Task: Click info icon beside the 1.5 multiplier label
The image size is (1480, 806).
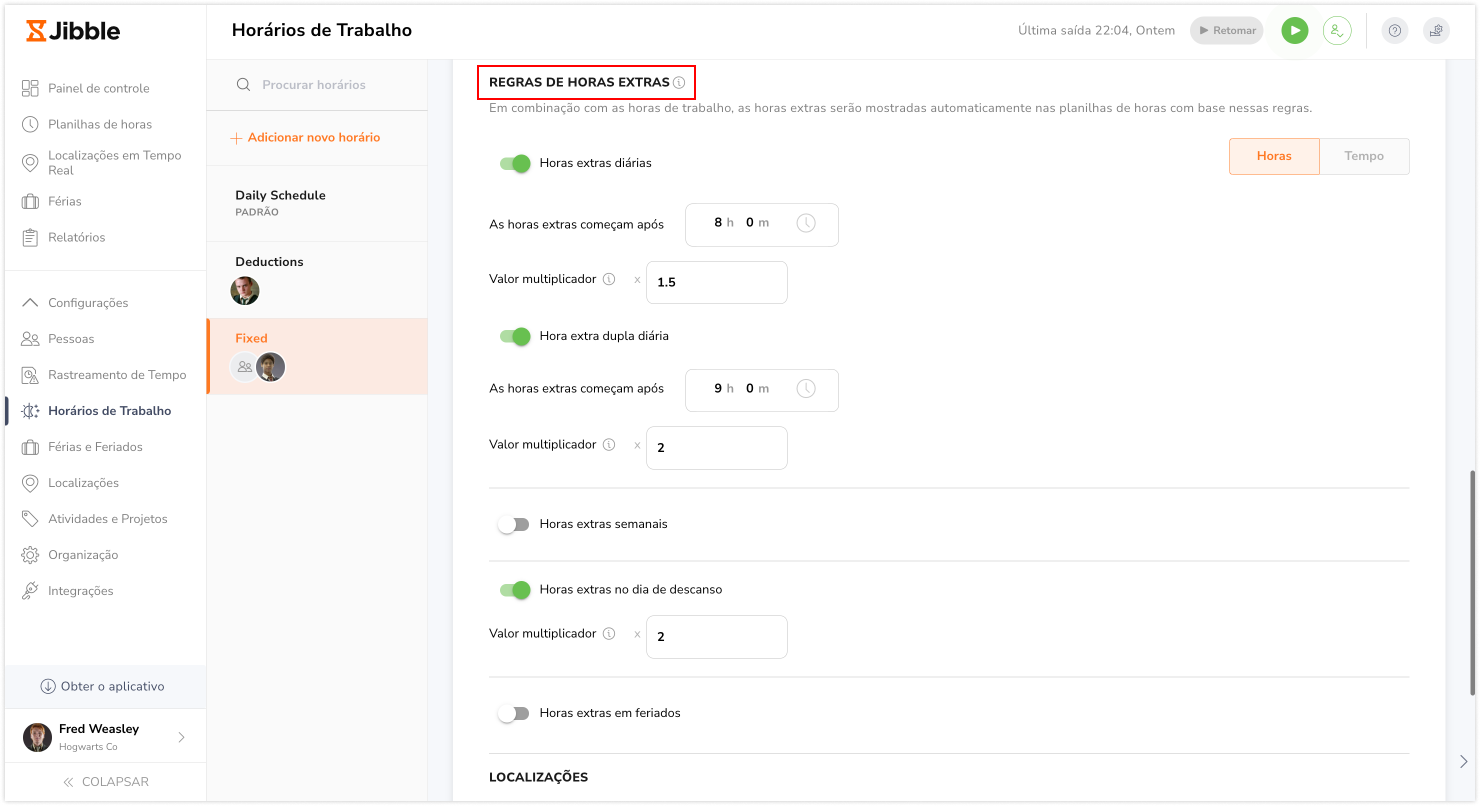Action: tap(609, 279)
